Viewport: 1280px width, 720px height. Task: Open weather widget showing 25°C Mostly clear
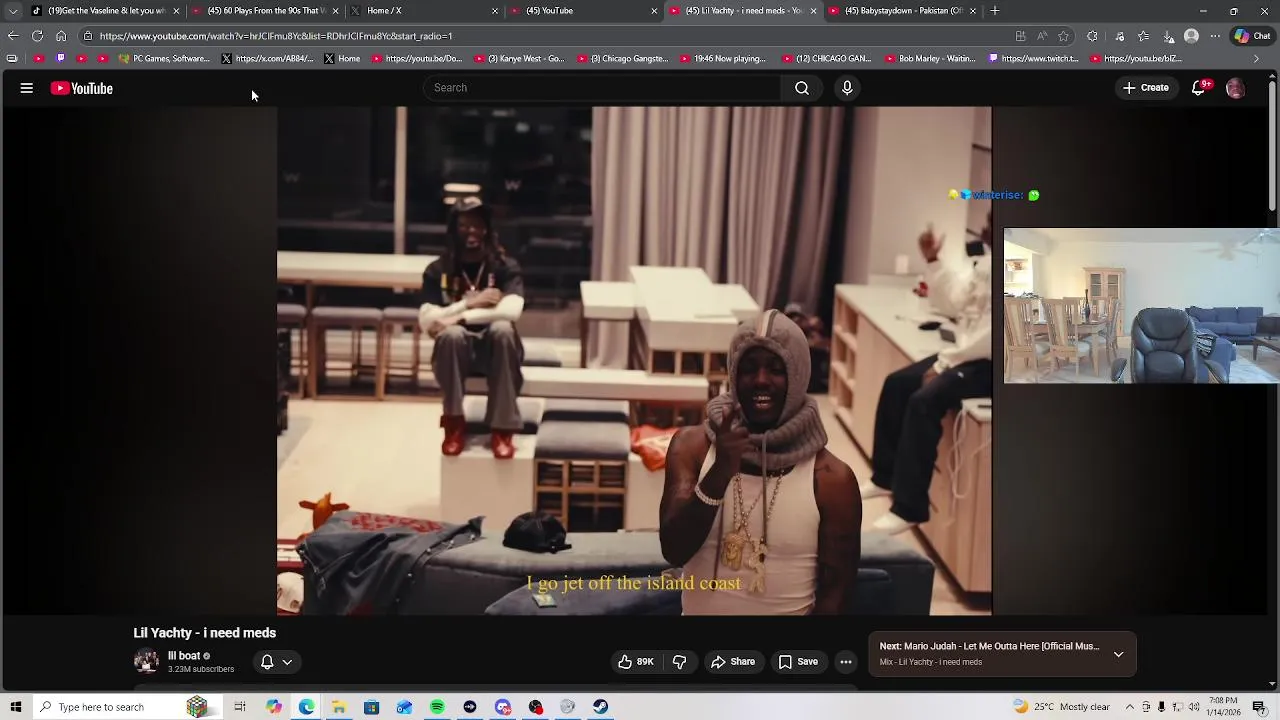click(x=1061, y=707)
